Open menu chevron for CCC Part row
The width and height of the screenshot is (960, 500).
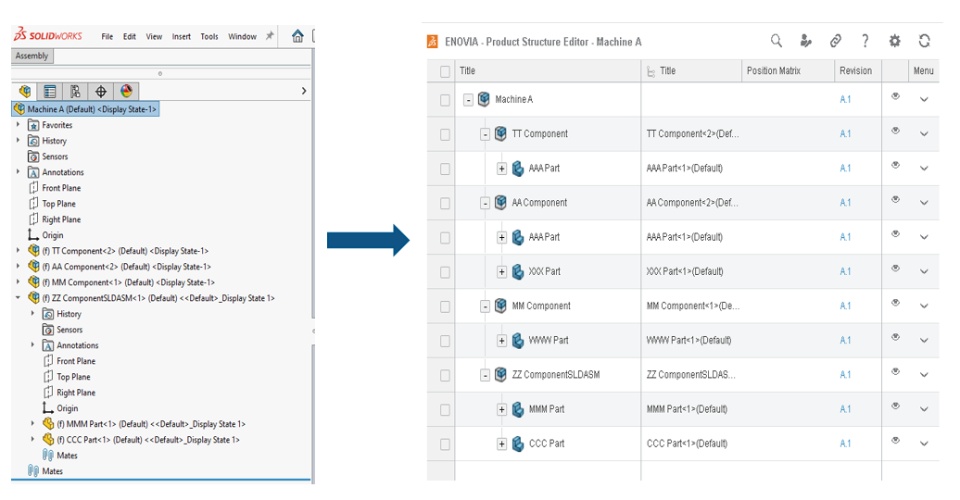[x=924, y=444]
